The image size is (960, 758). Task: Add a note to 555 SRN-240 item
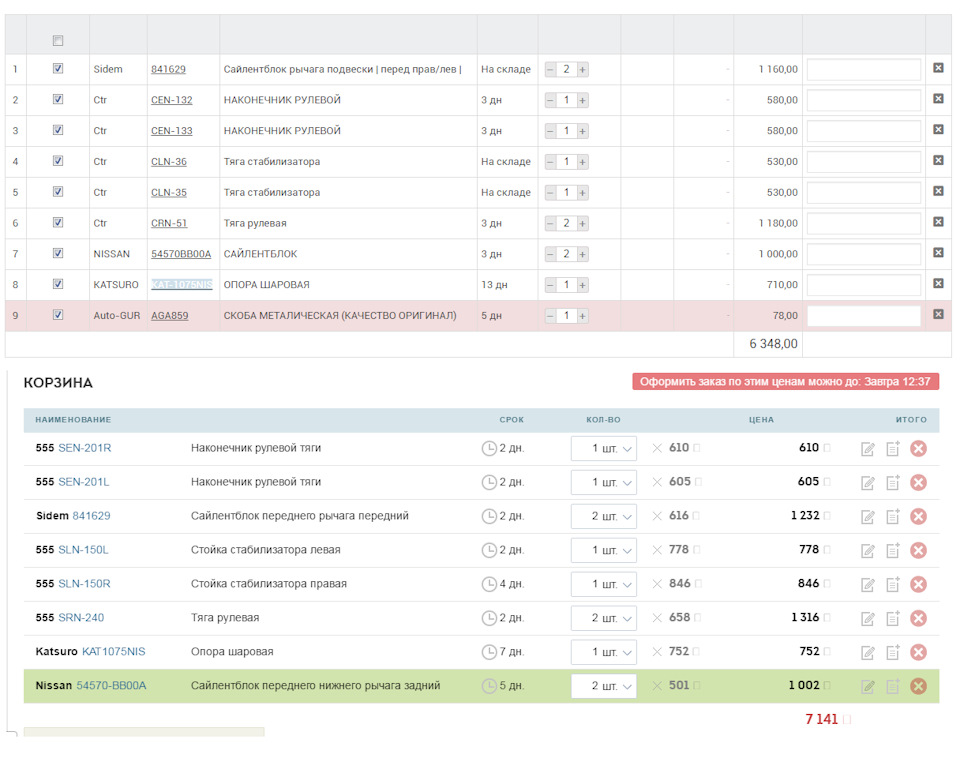tap(893, 618)
